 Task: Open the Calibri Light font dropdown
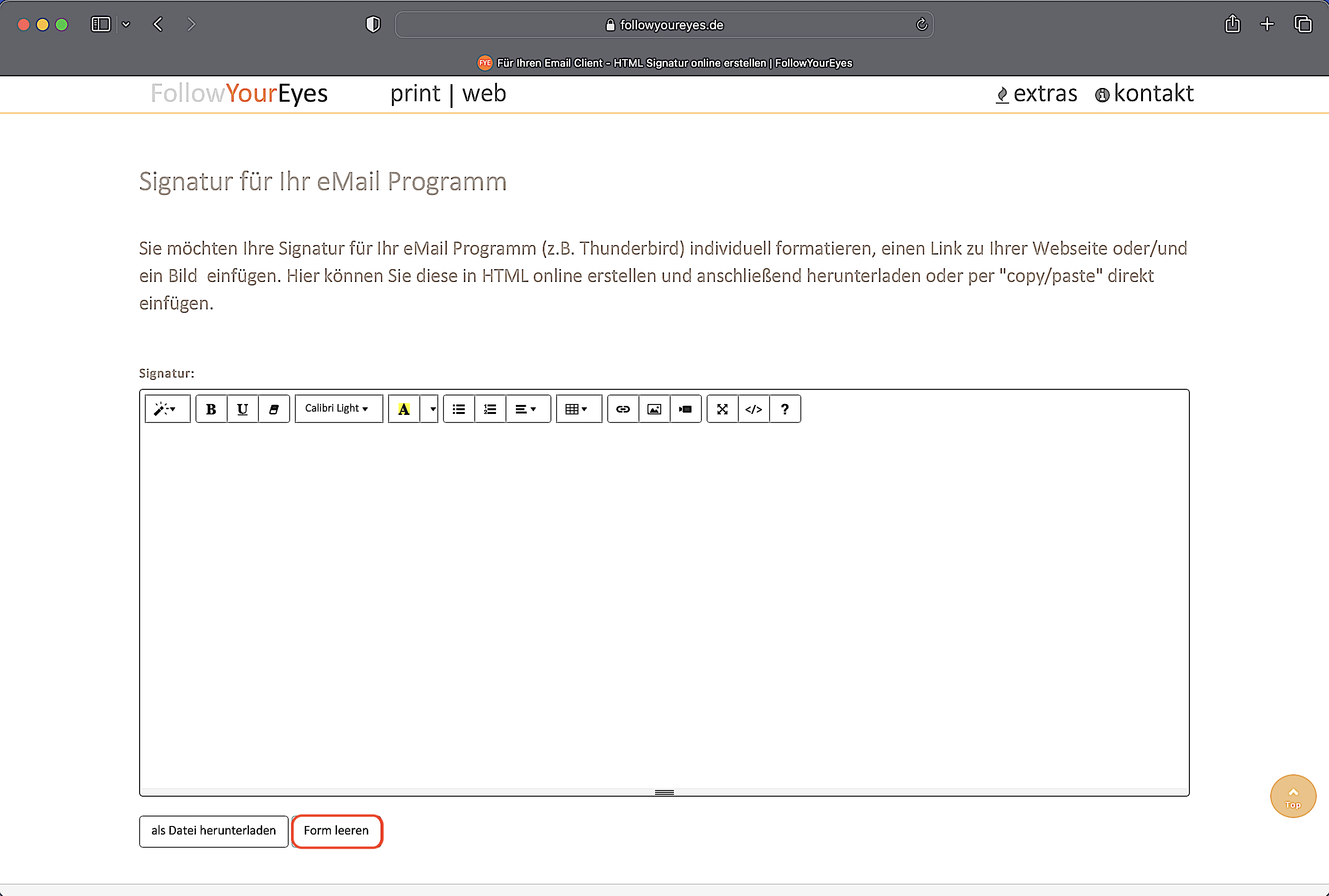[337, 409]
